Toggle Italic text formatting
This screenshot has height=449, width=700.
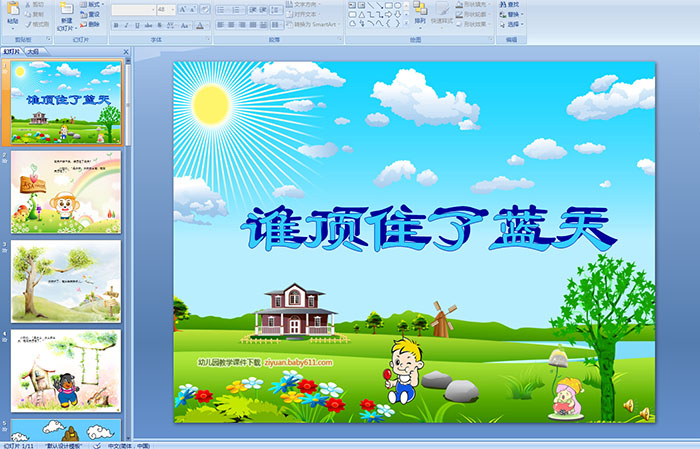point(124,25)
